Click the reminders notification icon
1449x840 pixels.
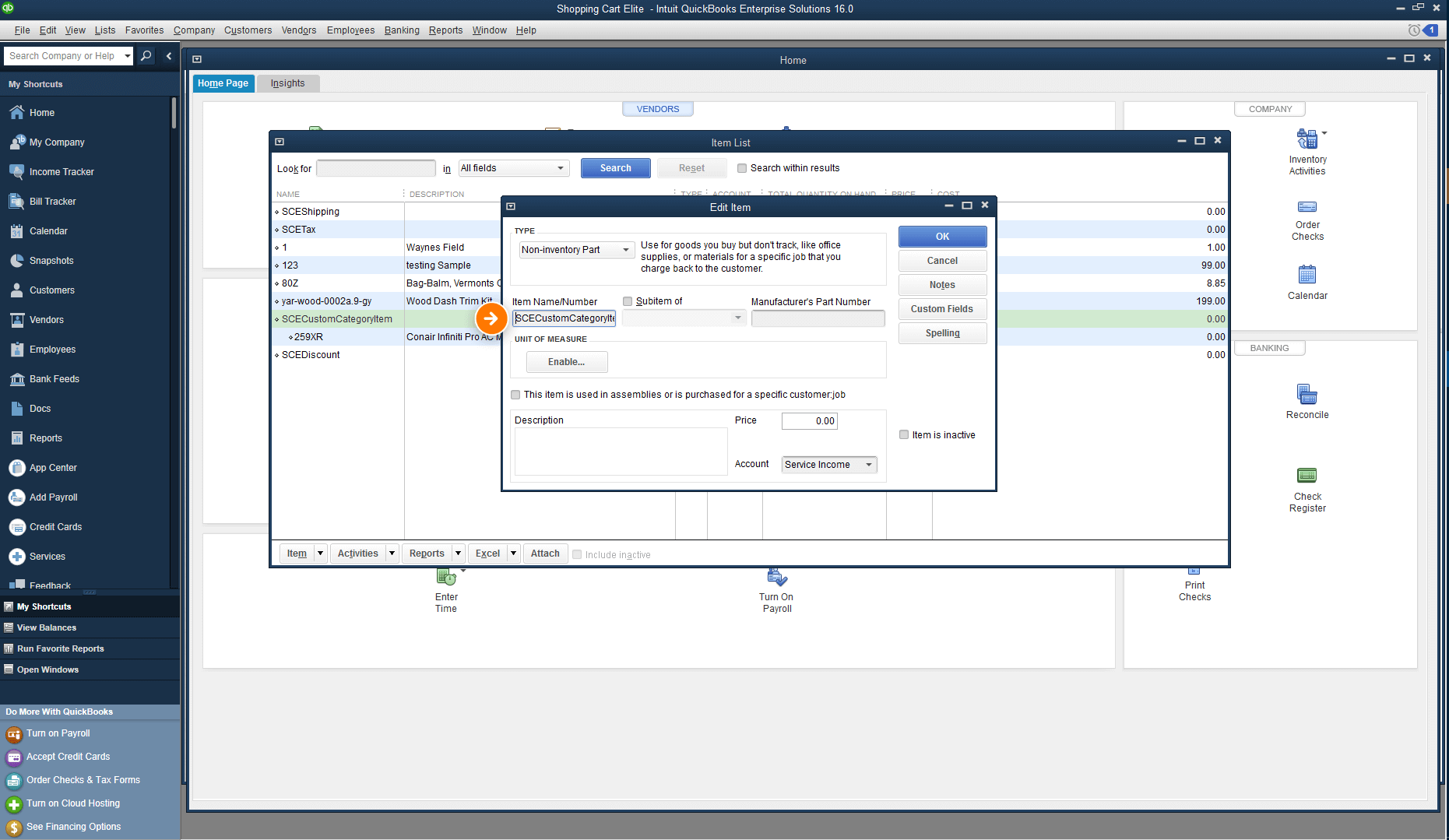[x=1430, y=30]
